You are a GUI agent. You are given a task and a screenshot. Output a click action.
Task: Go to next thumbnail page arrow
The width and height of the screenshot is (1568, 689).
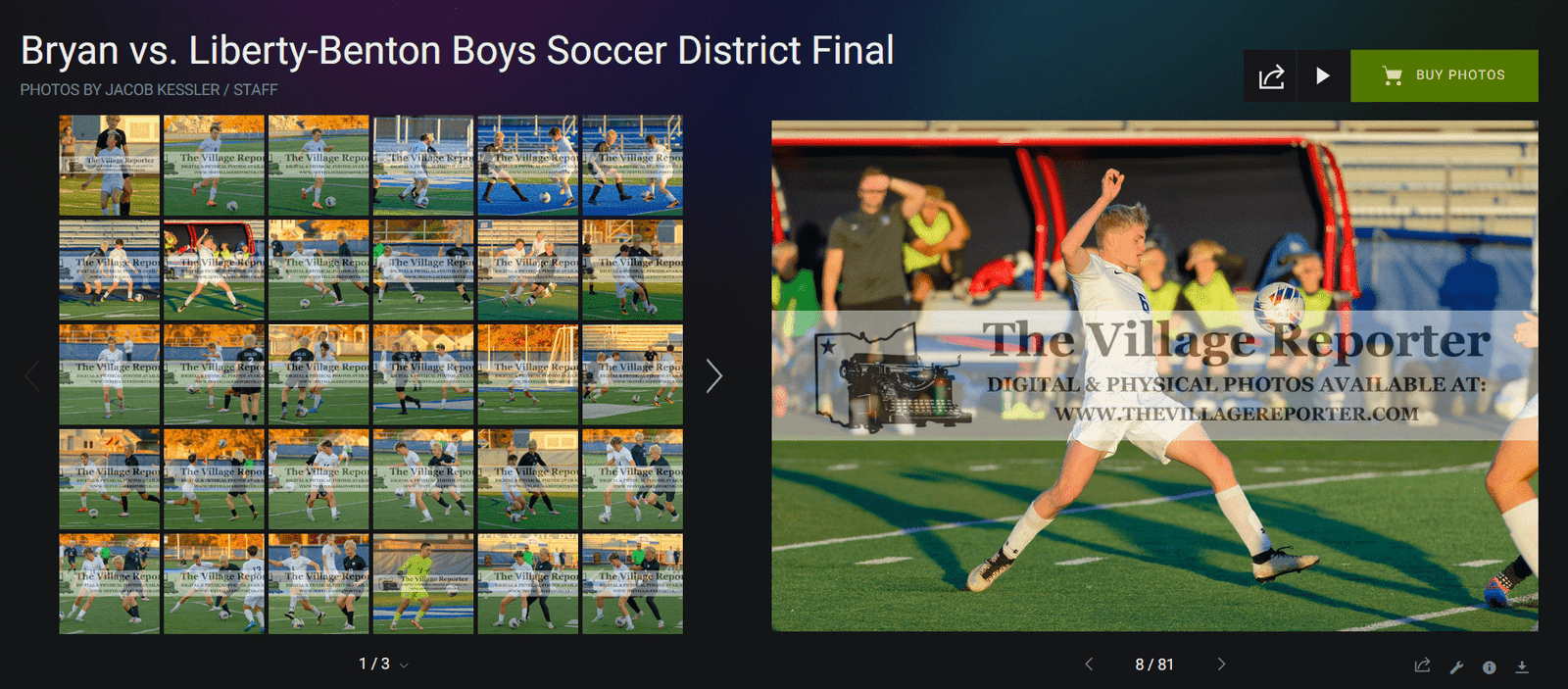coord(714,375)
